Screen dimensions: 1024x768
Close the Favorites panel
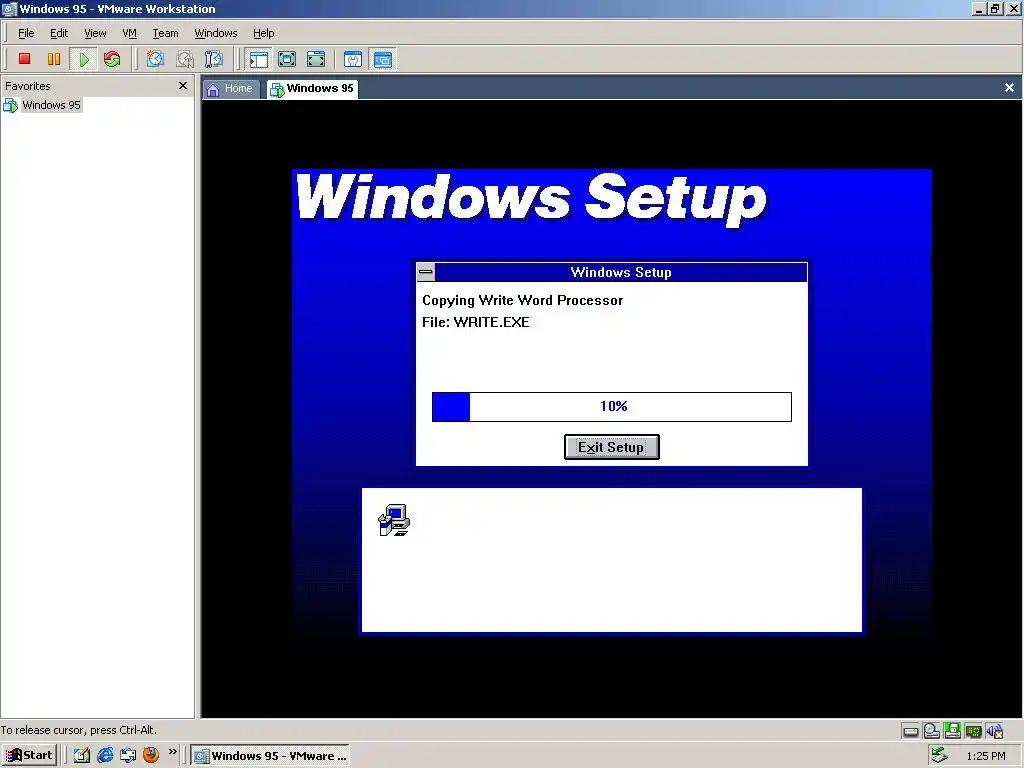183,86
